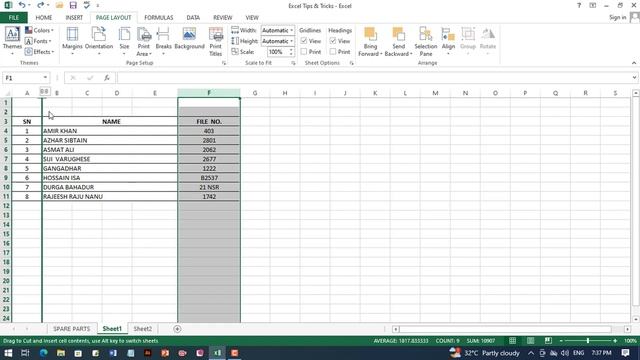The width and height of the screenshot is (640, 360).
Task: Open the Name Box dropdown
Action: tap(45, 78)
